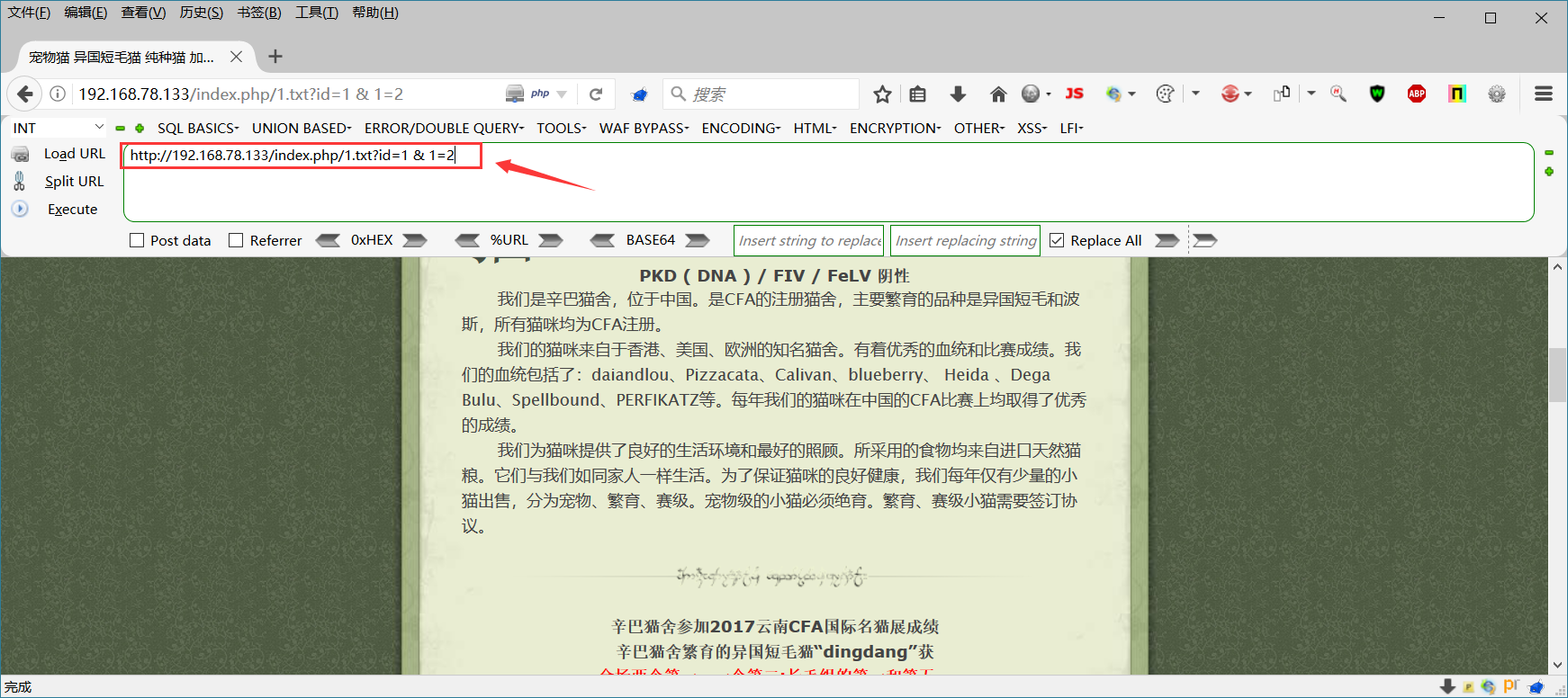Image resolution: width=1568 pixels, height=698 pixels.
Task: Expand the ENCRYPTION dropdown
Action: [x=896, y=129]
